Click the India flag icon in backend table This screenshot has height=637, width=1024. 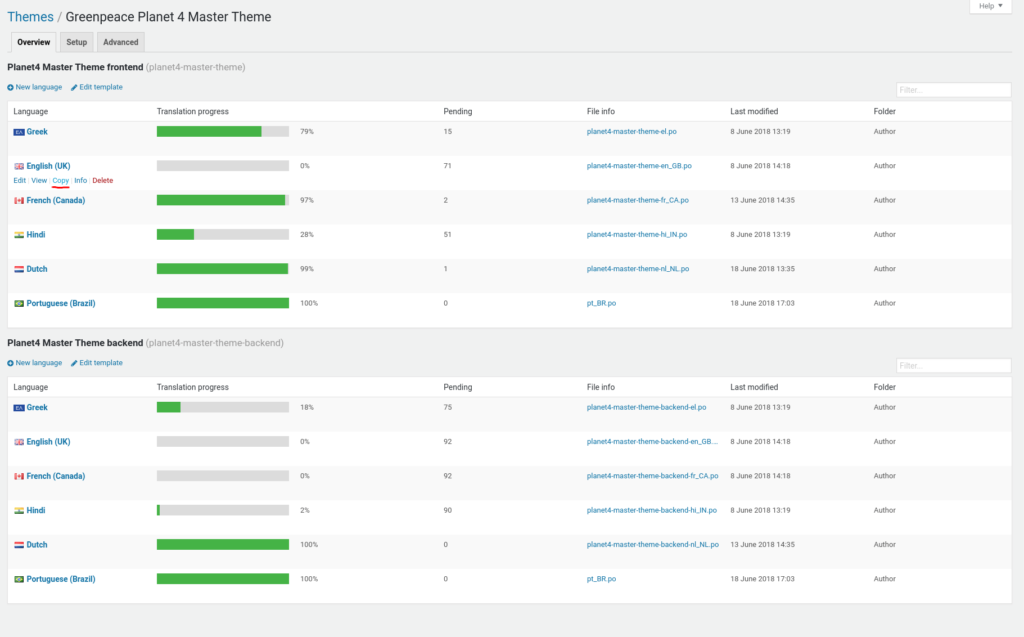click(x=19, y=511)
